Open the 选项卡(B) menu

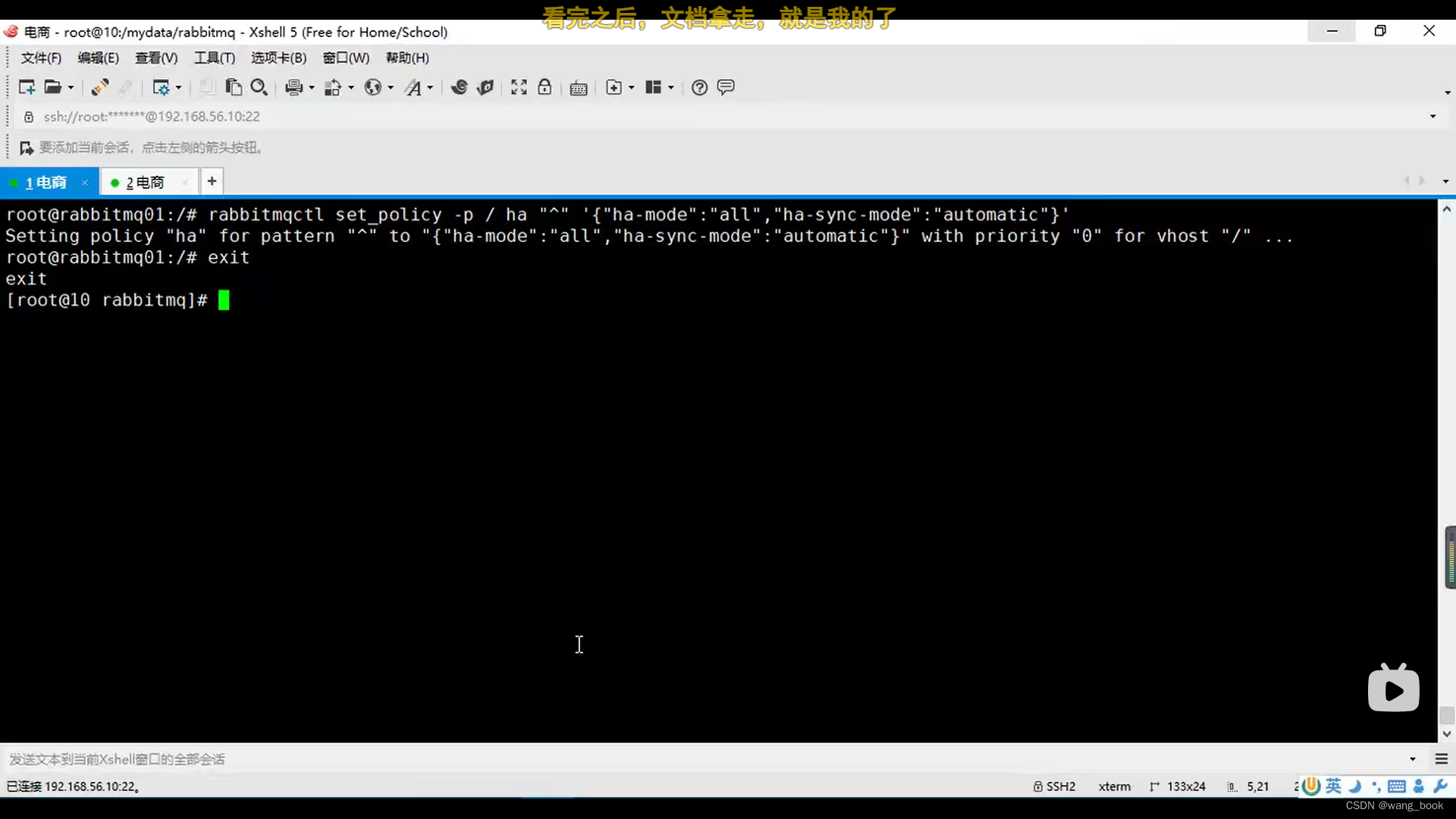point(279,58)
